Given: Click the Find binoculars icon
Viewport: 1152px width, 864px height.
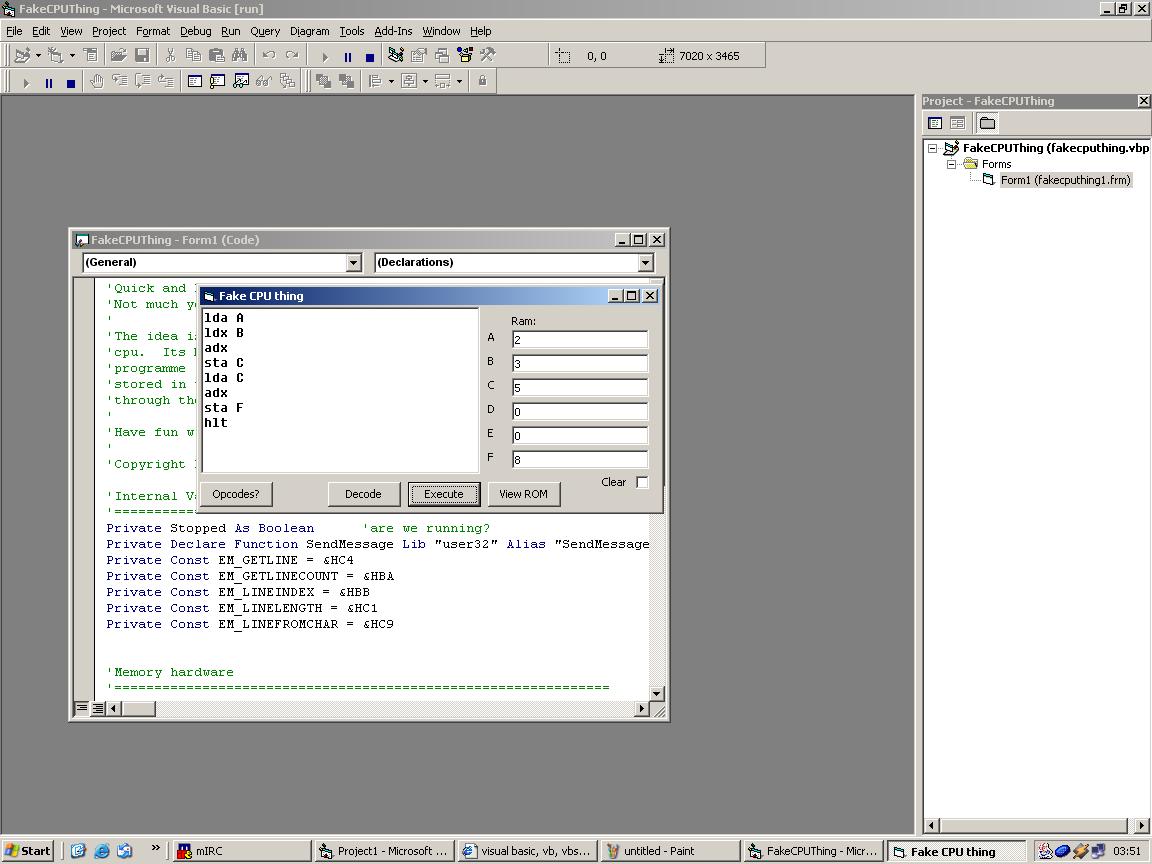Looking at the screenshot, I should (x=239, y=56).
